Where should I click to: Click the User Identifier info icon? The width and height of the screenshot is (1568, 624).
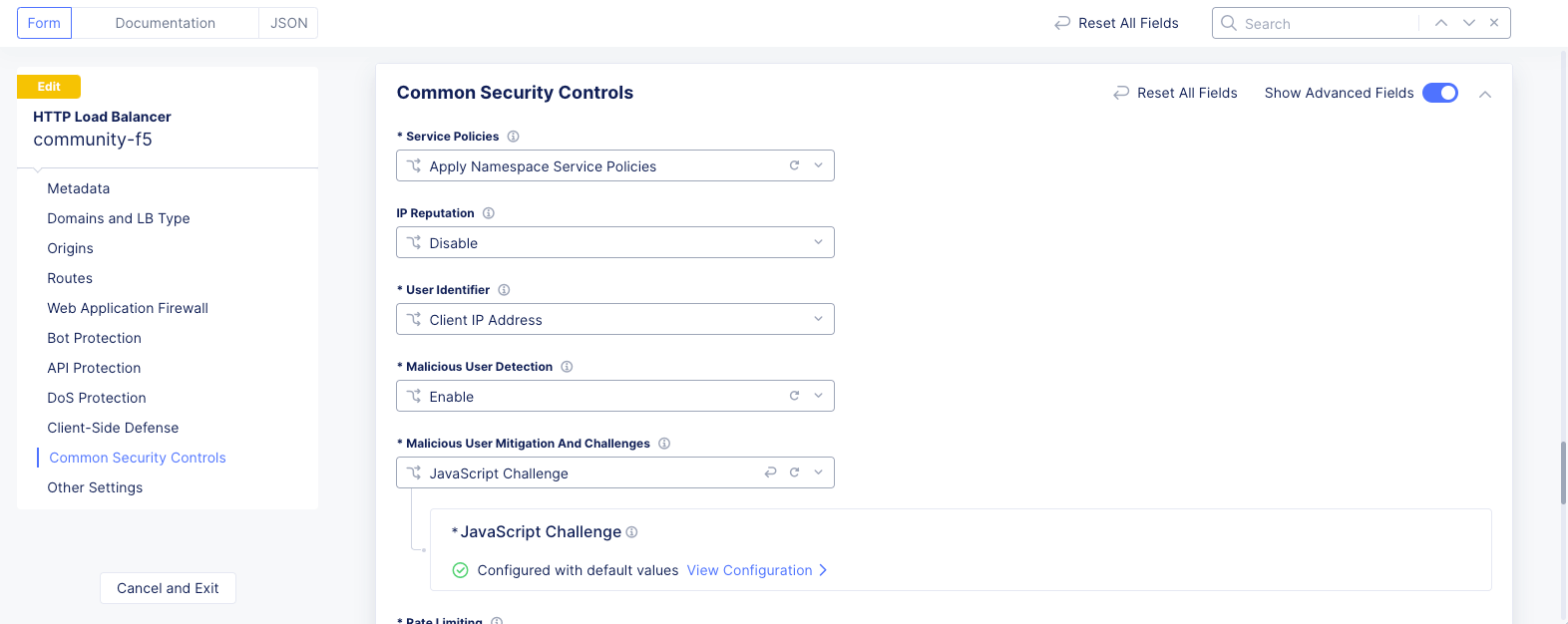pos(504,290)
